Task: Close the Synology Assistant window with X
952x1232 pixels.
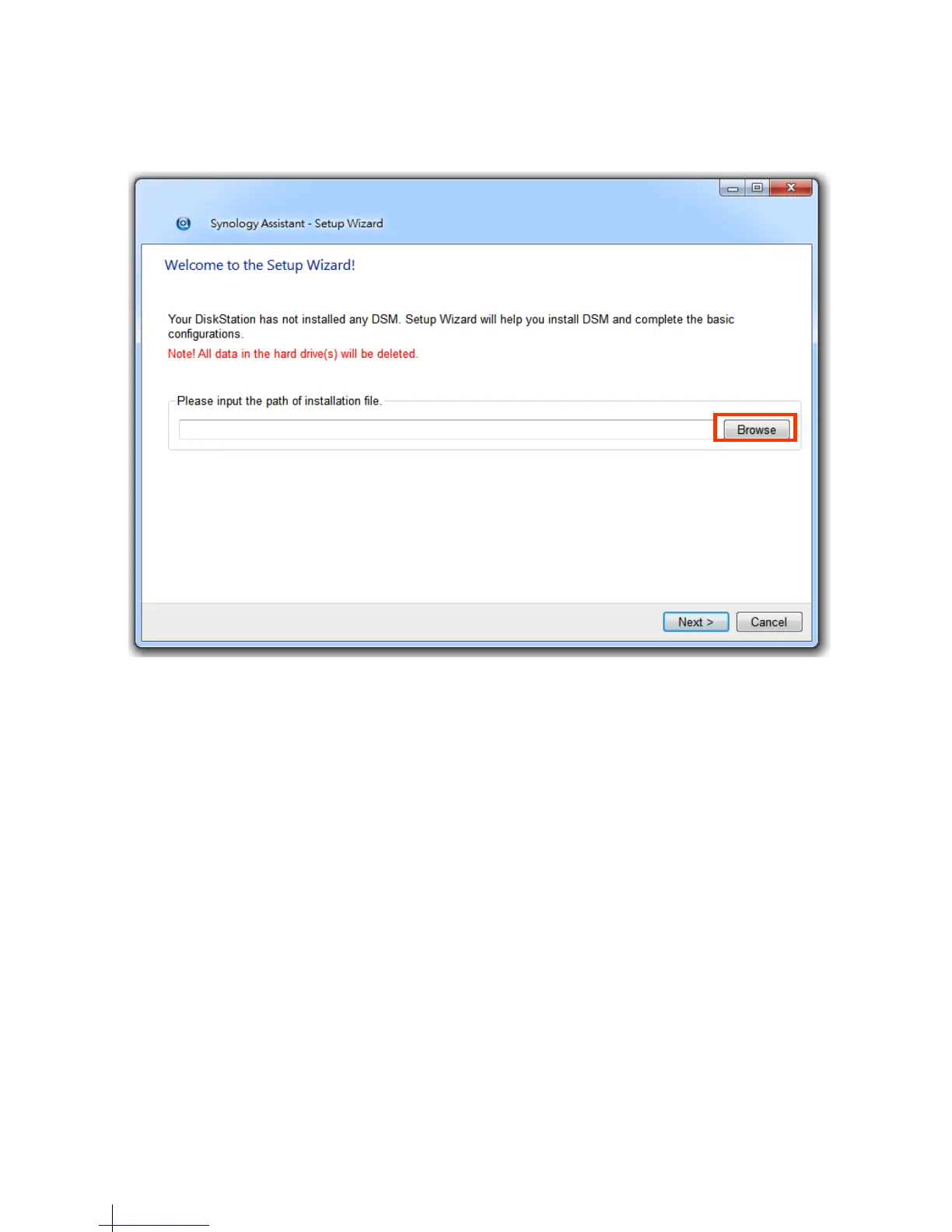Action: 791,187
